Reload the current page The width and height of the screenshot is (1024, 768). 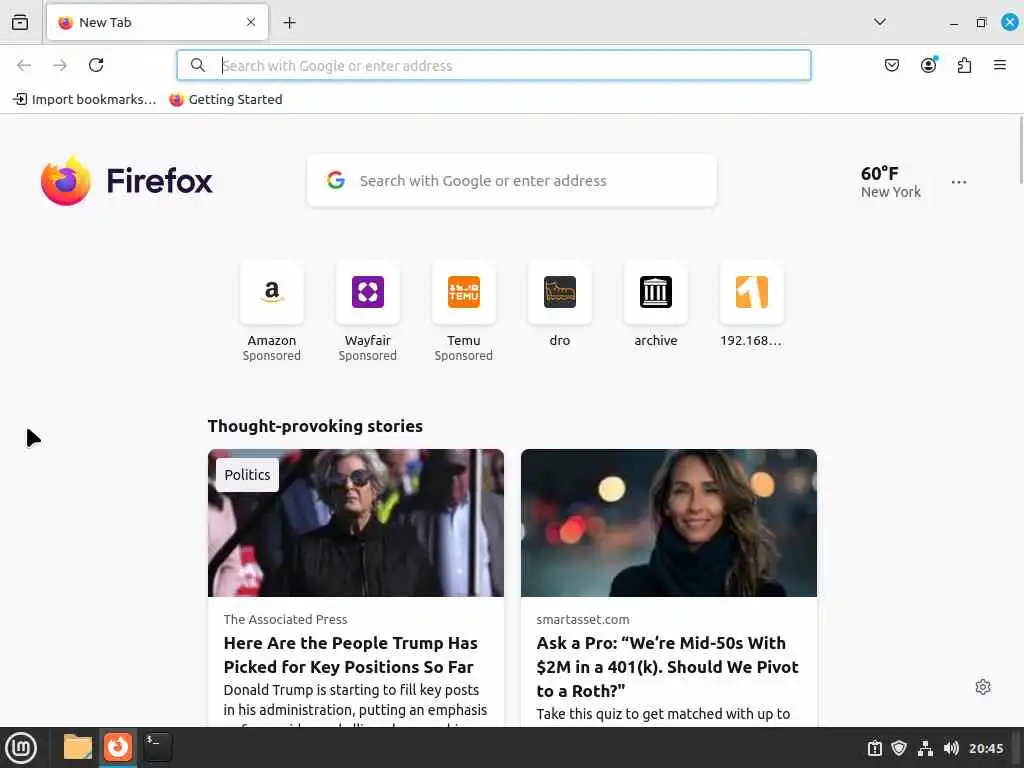96,65
